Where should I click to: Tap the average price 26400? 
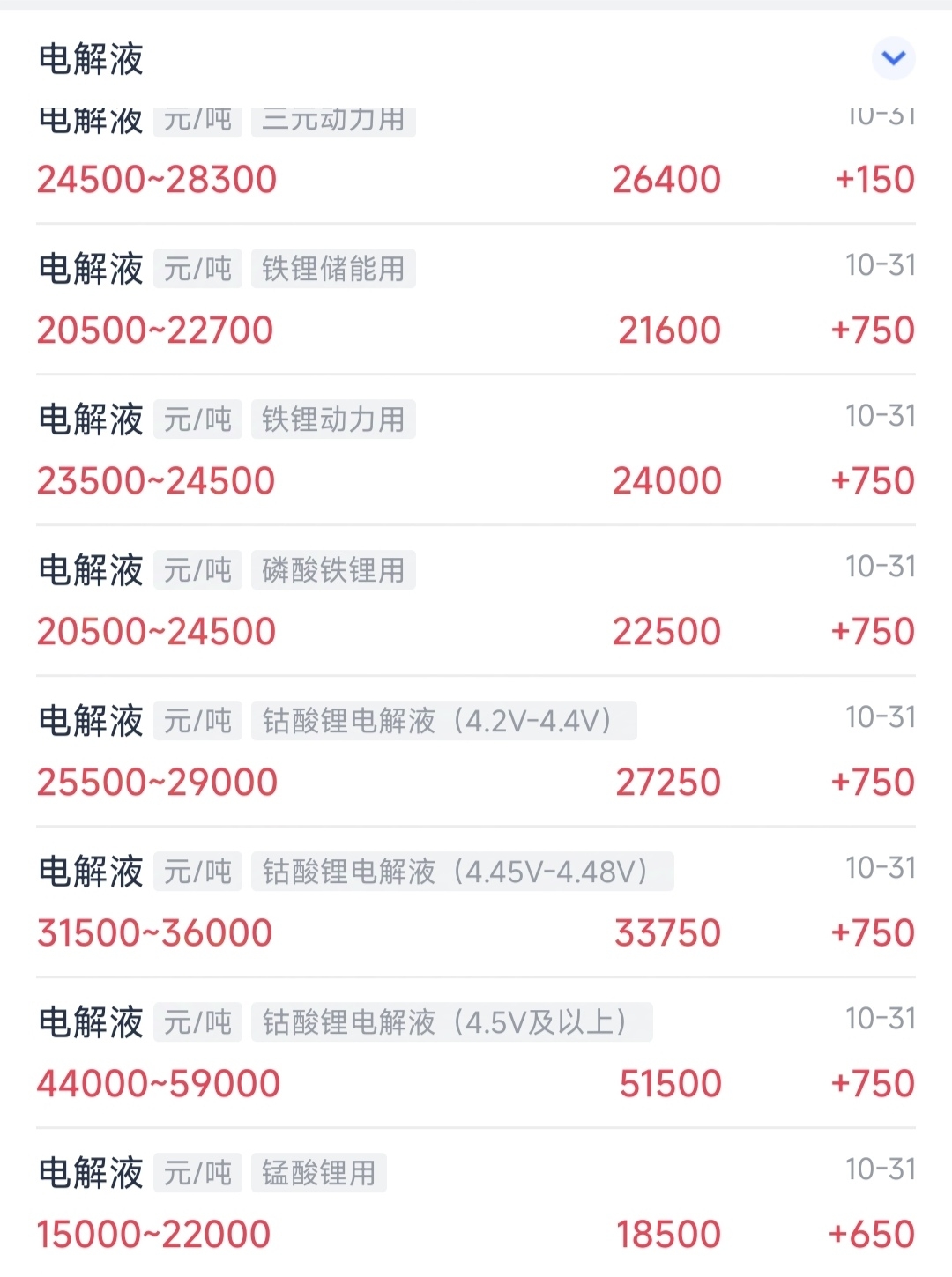click(x=667, y=180)
